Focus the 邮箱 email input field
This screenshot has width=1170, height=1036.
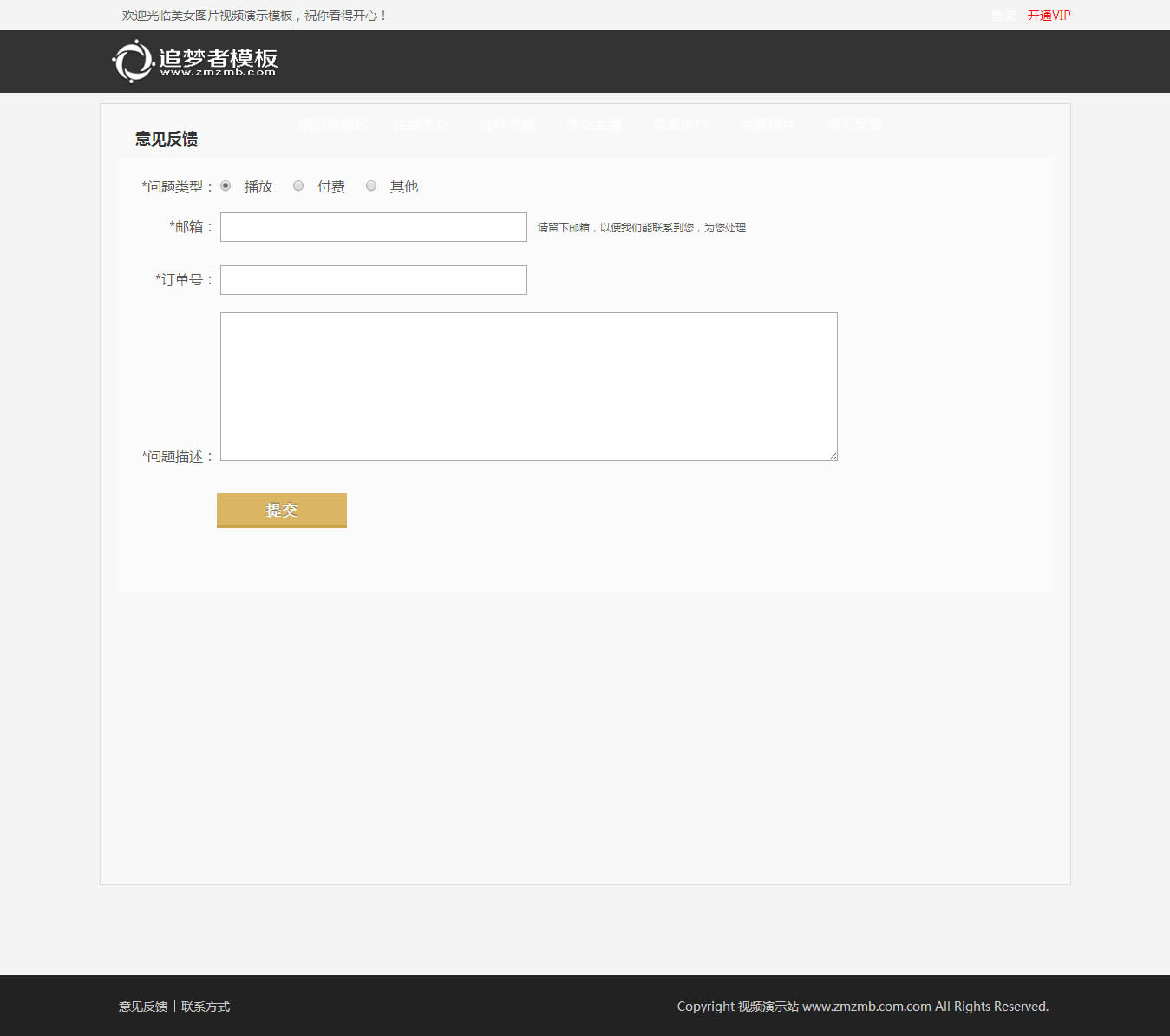pos(373,227)
